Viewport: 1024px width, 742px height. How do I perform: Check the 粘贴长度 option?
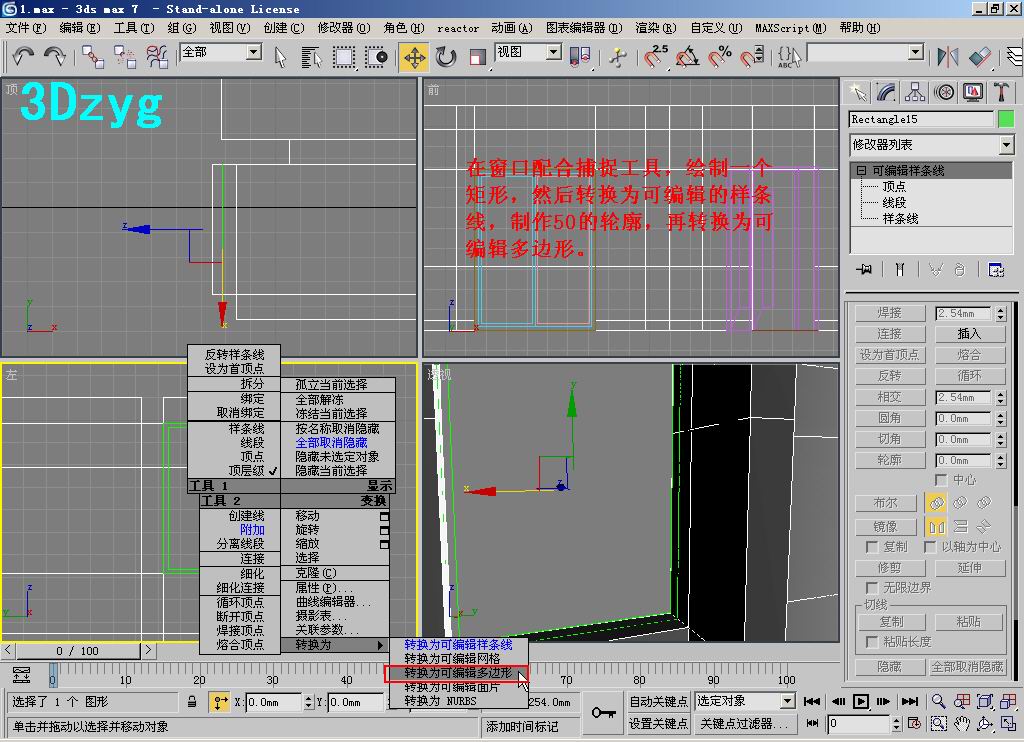pos(872,641)
